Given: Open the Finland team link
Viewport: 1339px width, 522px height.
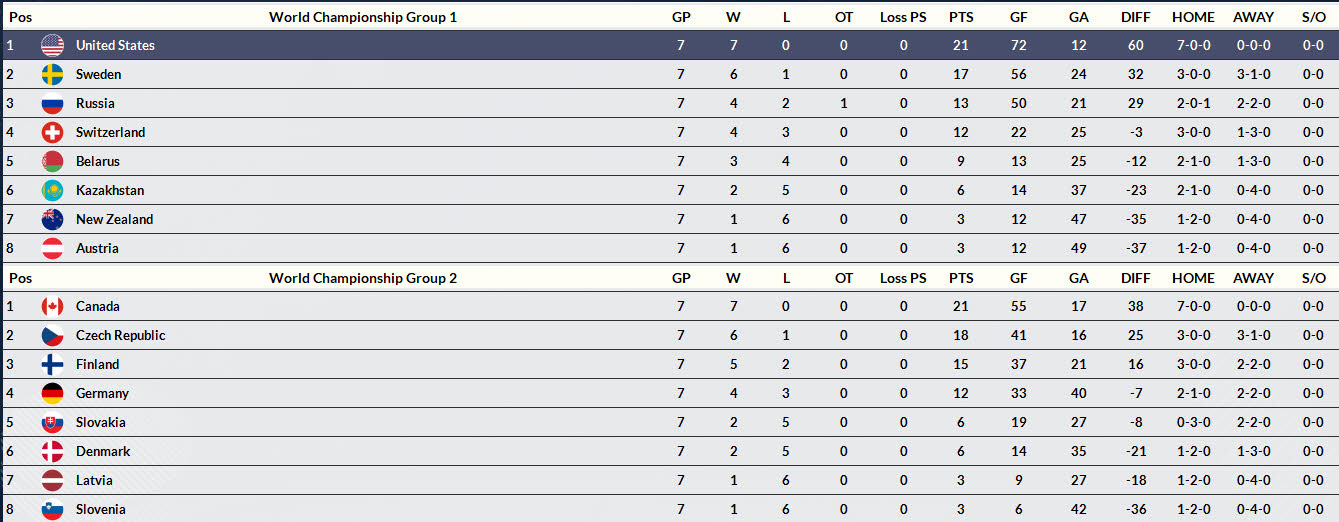Looking at the screenshot, I should (97, 364).
